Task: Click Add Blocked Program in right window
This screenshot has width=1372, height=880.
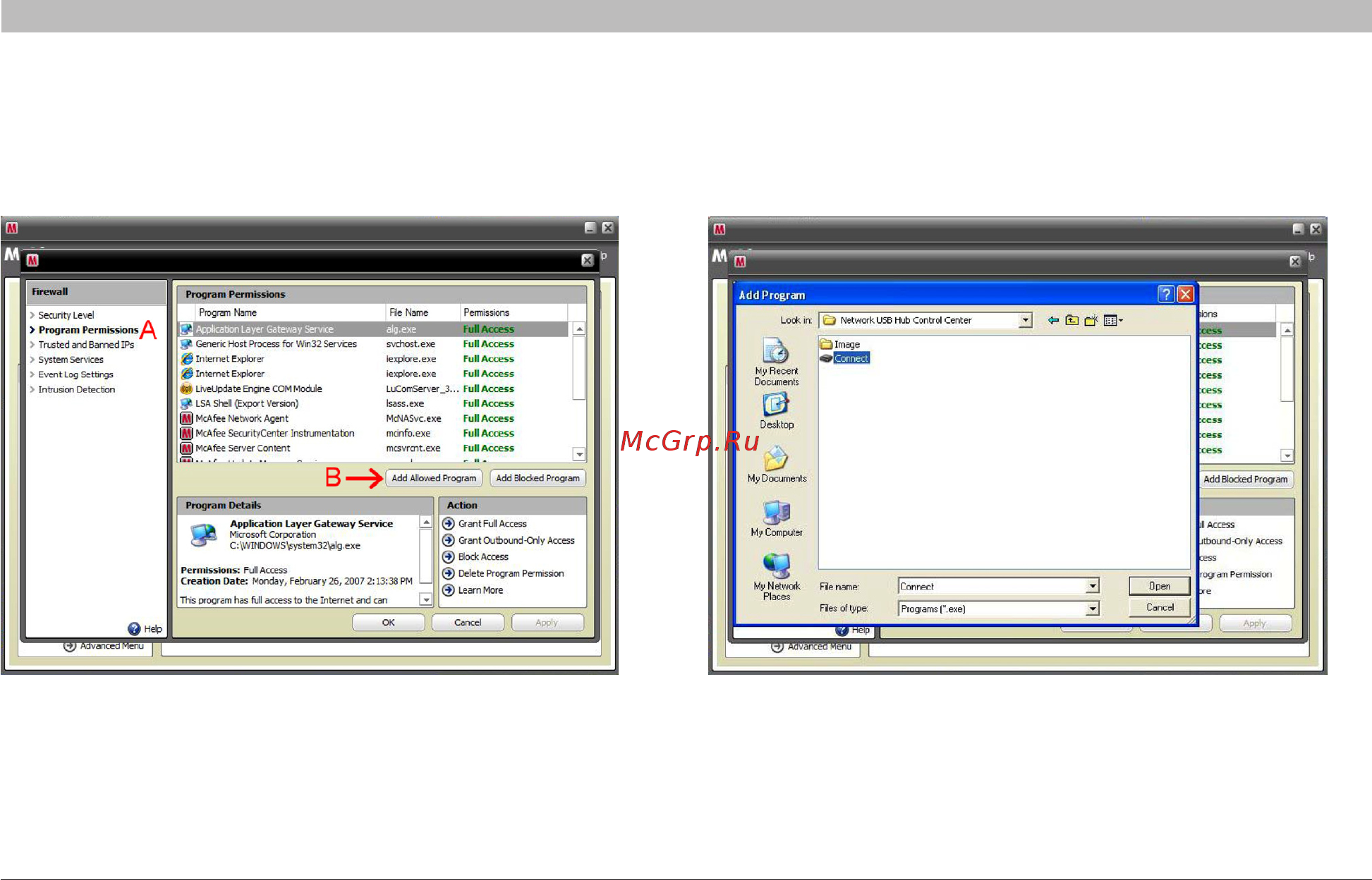Action: click(x=1246, y=479)
